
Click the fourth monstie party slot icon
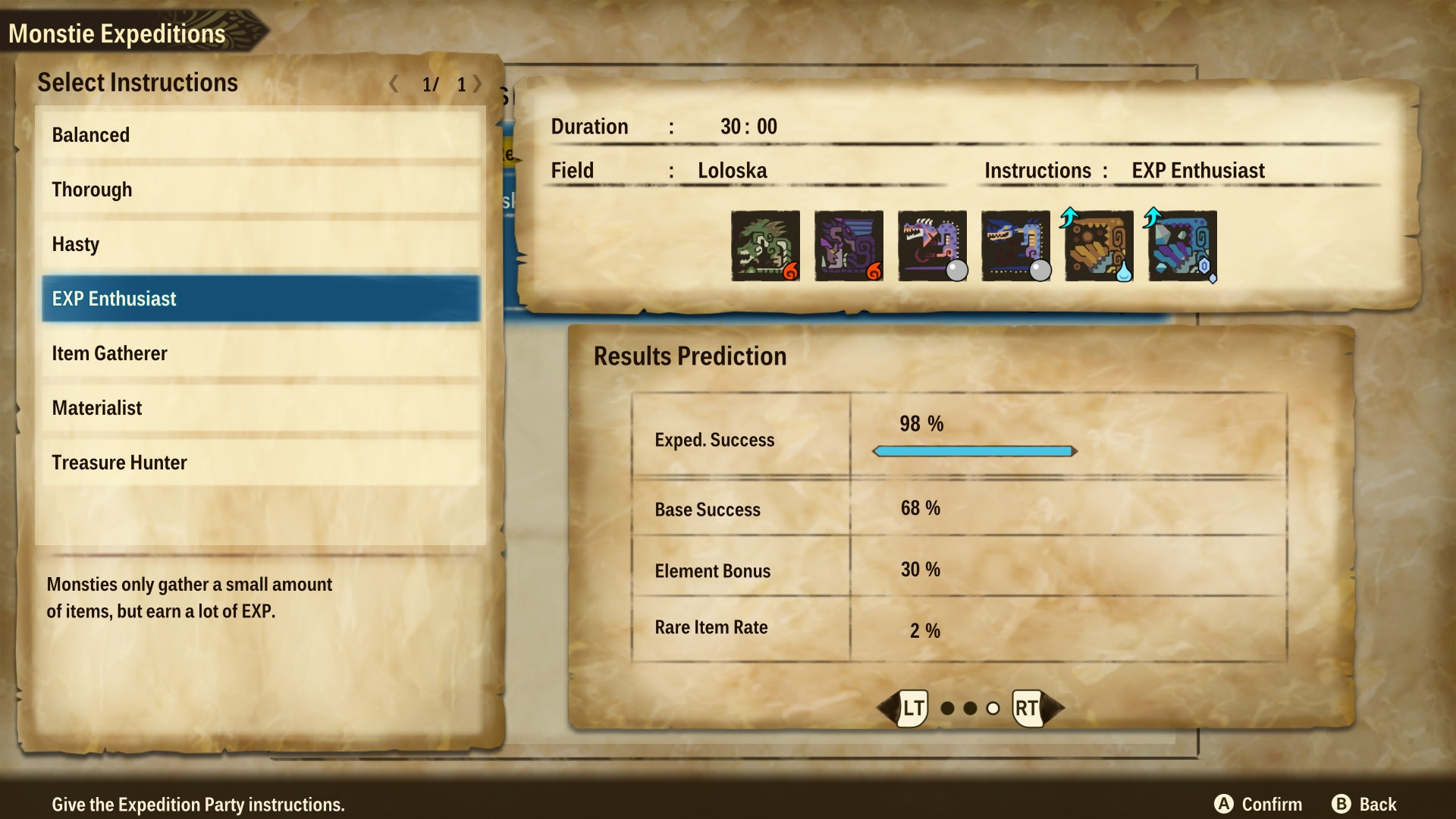[x=1015, y=245]
